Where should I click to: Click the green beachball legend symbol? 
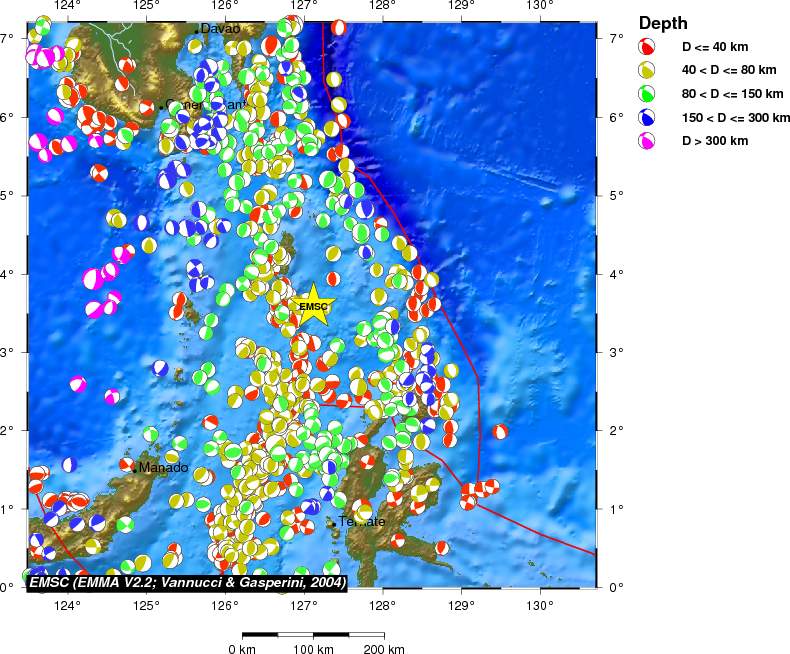click(646, 94)
